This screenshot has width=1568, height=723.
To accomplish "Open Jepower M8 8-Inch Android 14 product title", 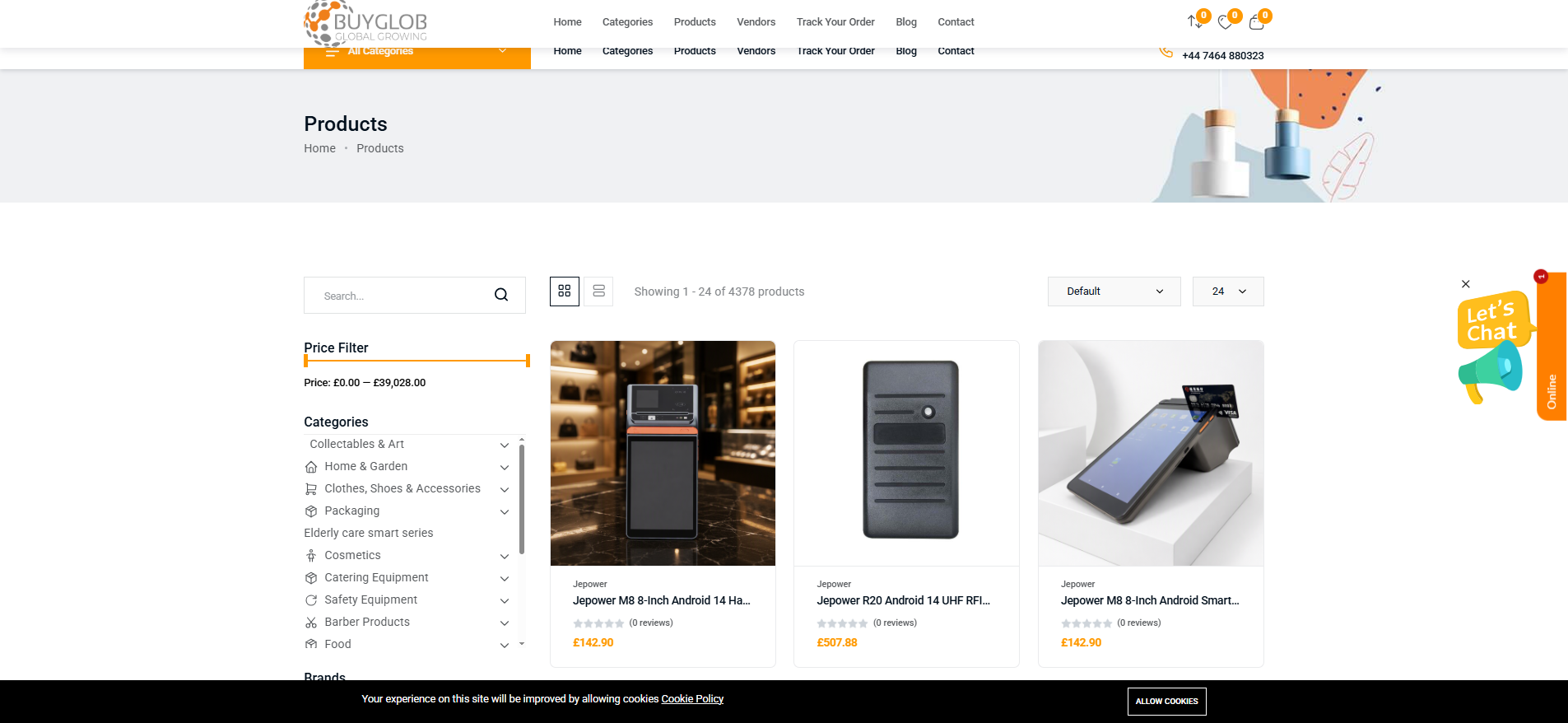I will tap(662, 601).
